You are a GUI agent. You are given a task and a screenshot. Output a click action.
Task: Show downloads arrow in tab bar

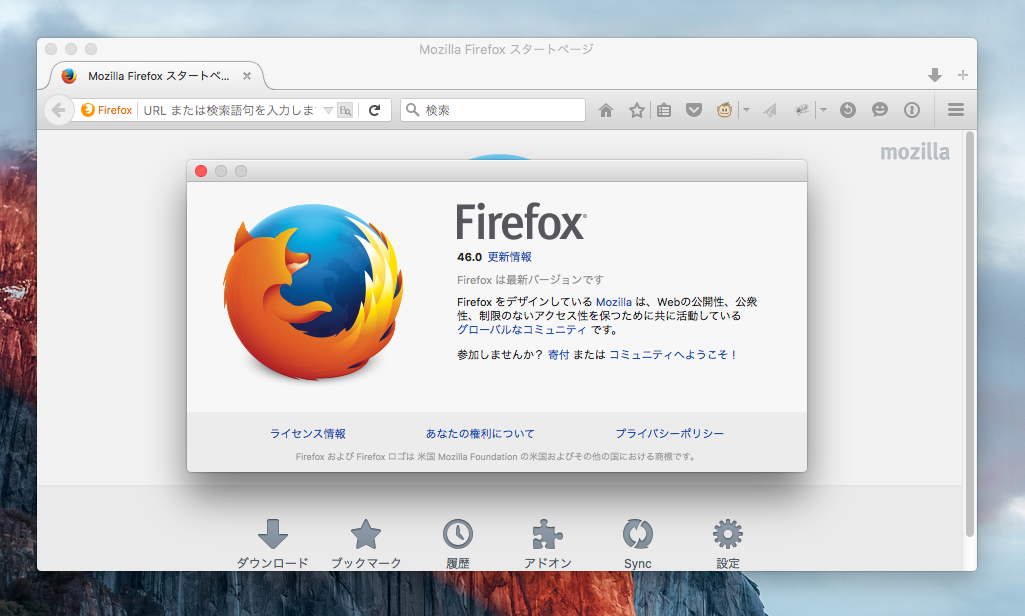pos(935,75)
